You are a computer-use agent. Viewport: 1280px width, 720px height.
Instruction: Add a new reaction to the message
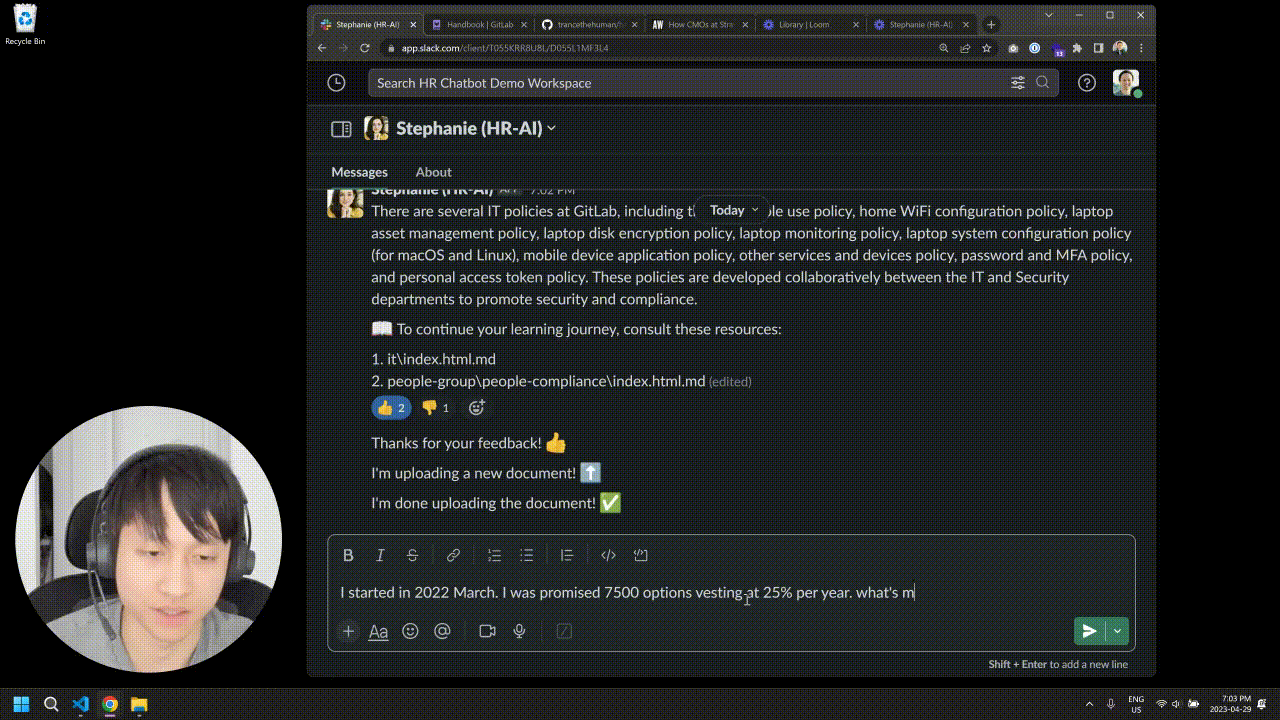[477, 407]
